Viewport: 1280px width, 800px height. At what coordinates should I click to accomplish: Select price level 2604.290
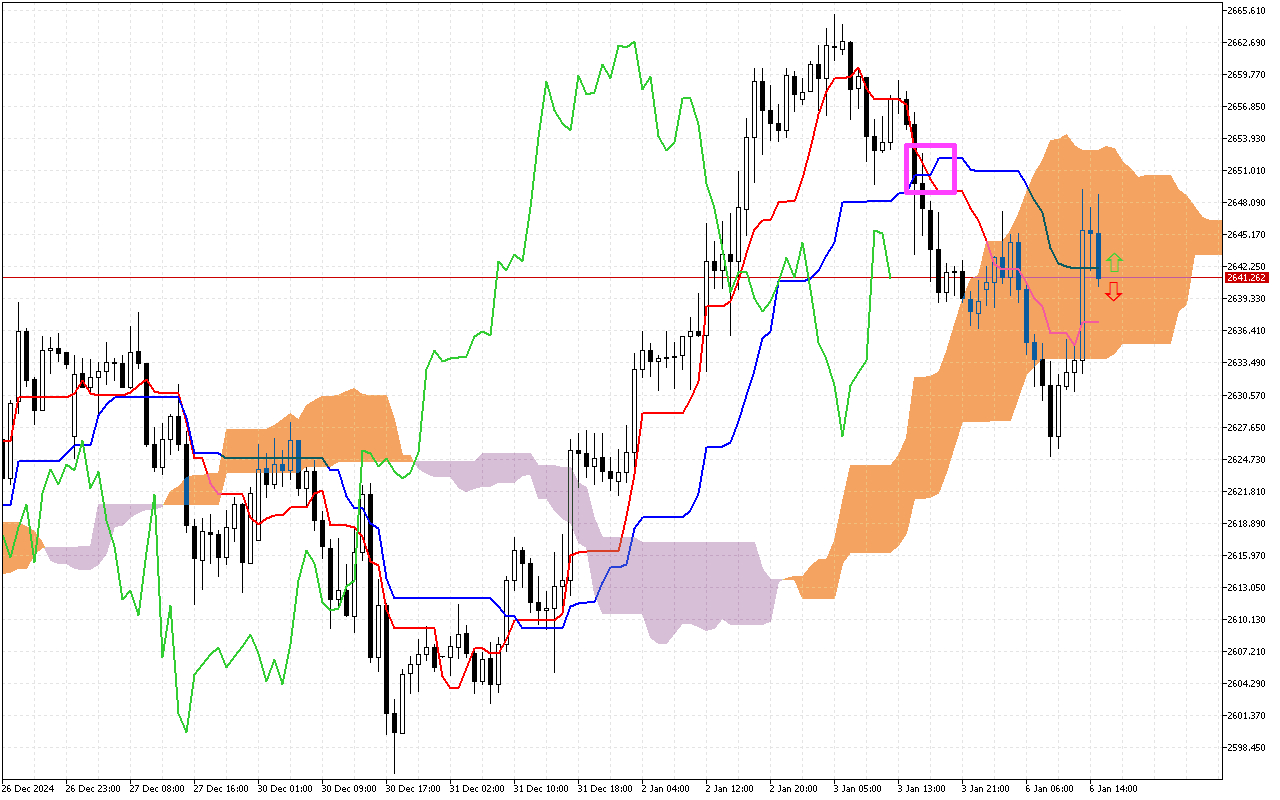pos(1245,684)
